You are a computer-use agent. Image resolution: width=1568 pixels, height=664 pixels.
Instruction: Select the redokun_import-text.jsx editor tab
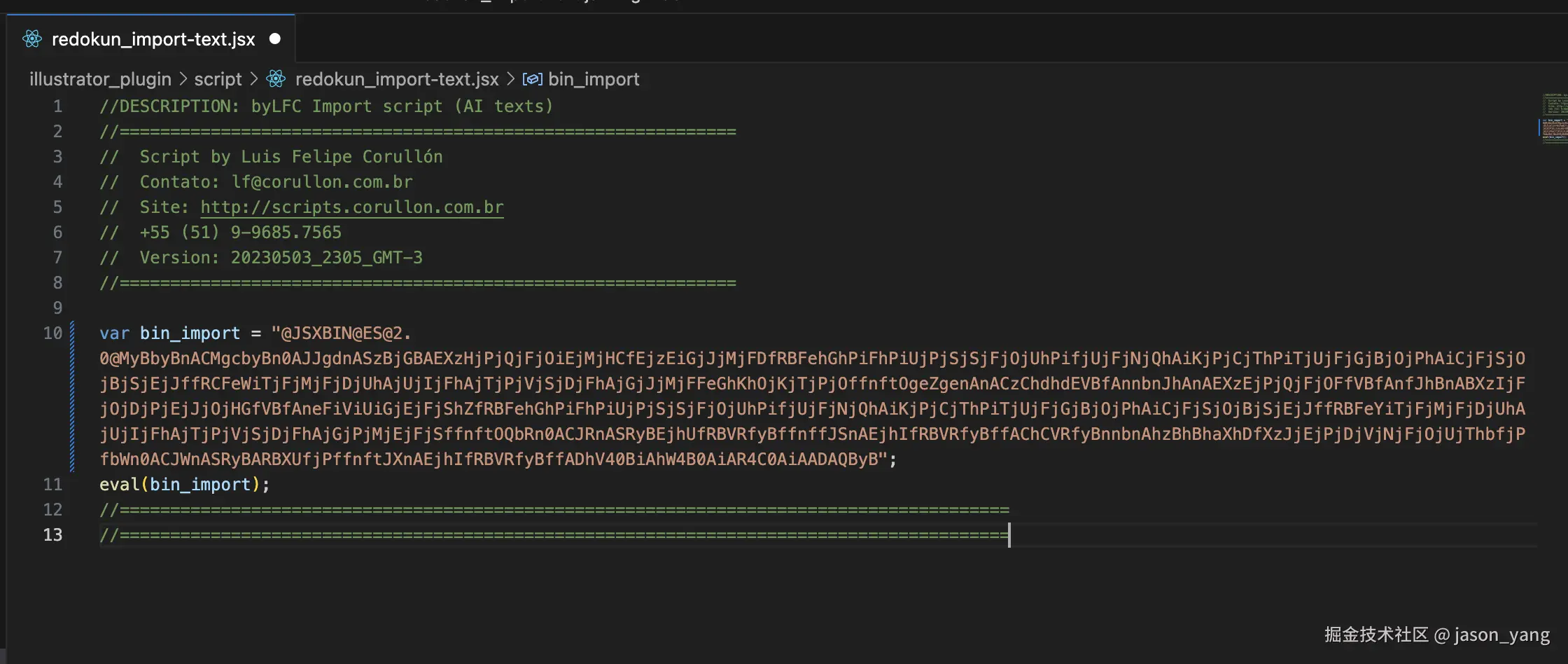click(x=153, y=39)
